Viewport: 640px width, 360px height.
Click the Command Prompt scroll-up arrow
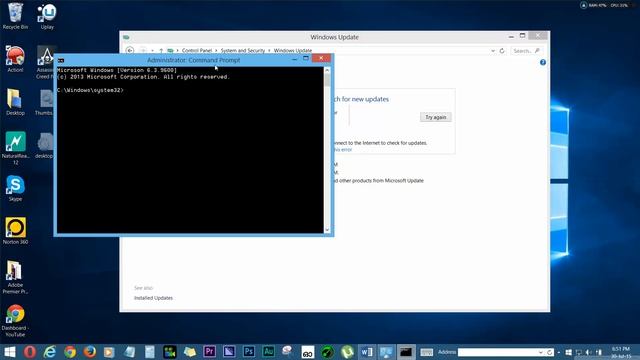pos(327,70)
